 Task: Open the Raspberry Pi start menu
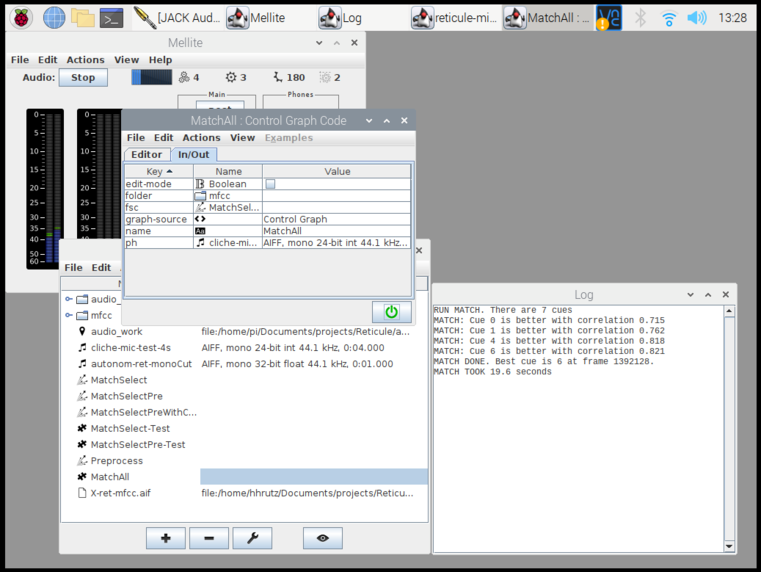click(x=21, y=17)
